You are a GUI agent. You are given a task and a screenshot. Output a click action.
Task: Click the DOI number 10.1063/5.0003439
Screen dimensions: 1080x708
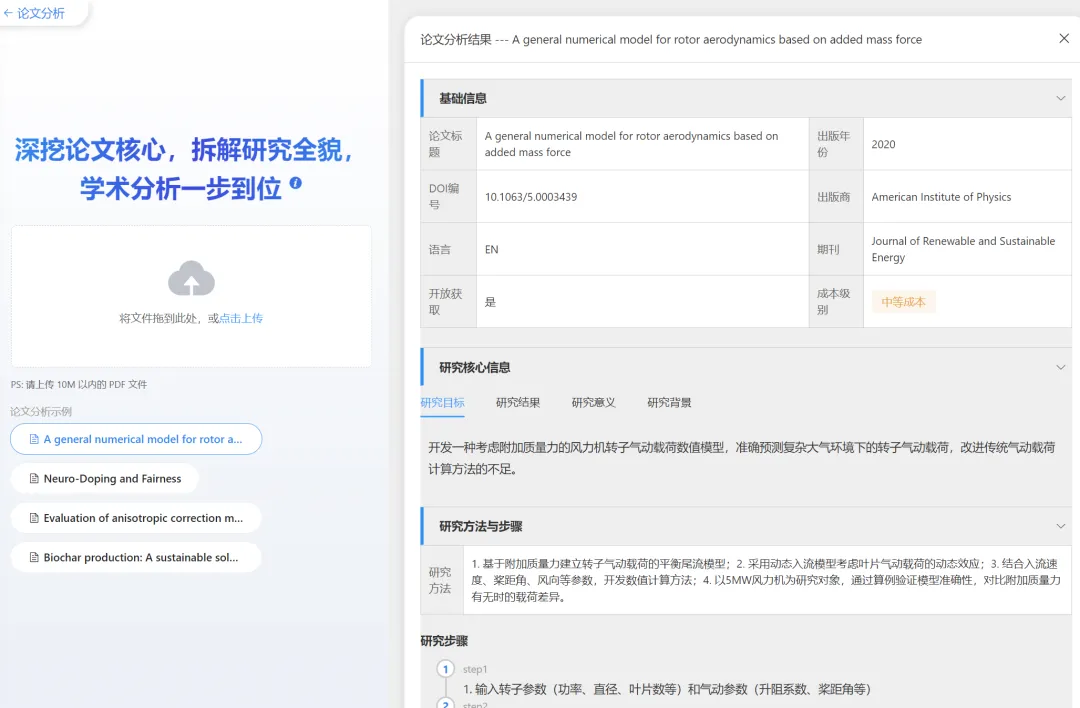531,197
